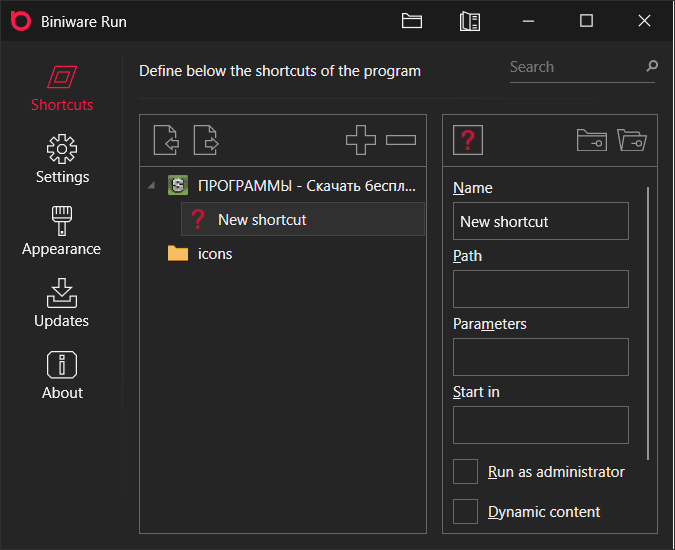Go to the Updates section
Image resolution: width=675 pixels, height=550 pixels.
click(62, 304)
